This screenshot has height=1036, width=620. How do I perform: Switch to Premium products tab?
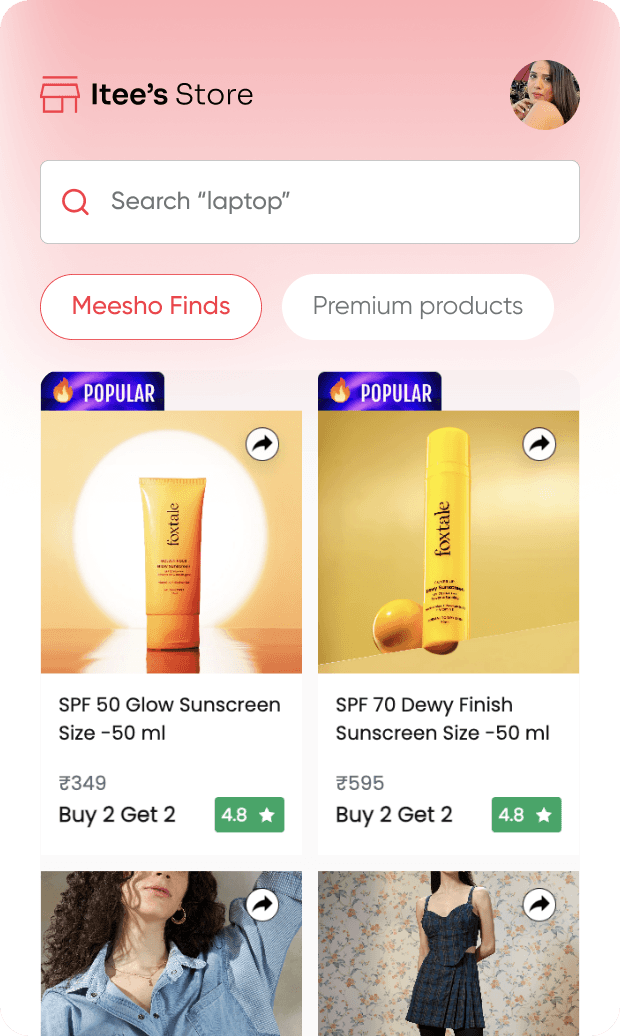pyautogui.click(x=418, y=307)
